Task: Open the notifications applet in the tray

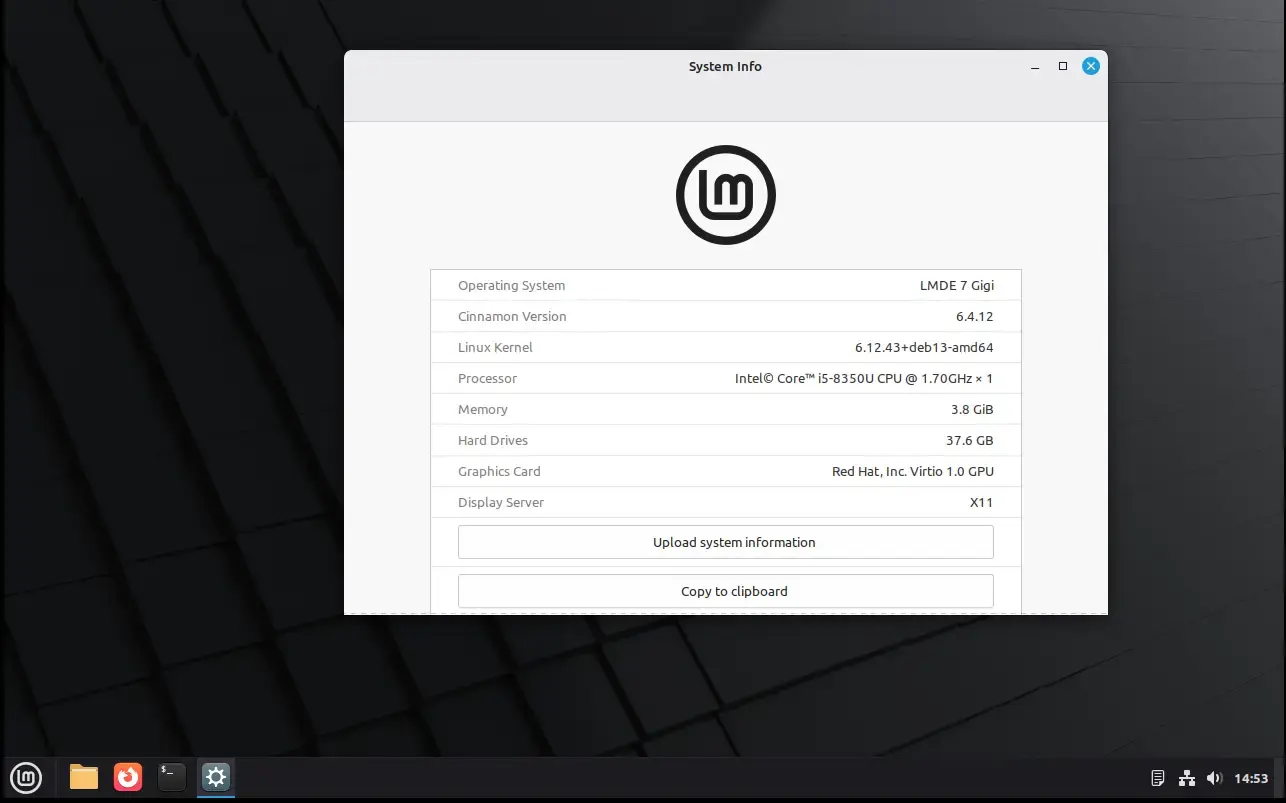Action: [1158, 778]
